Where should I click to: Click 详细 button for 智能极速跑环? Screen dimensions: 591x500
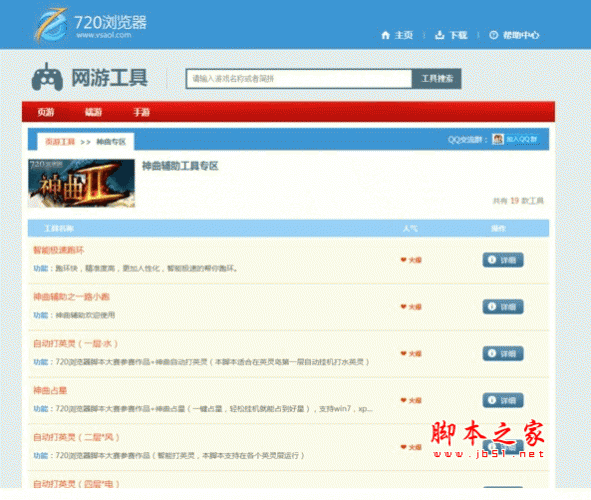point(503,260)
